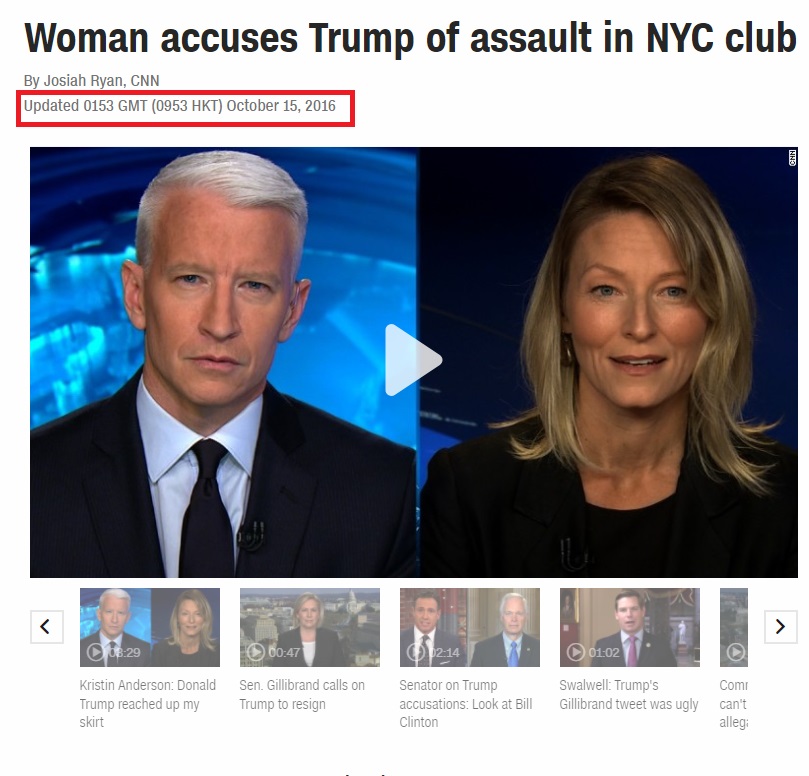Open the Sen. Gillibrand video thumbnail

point(310,627)
